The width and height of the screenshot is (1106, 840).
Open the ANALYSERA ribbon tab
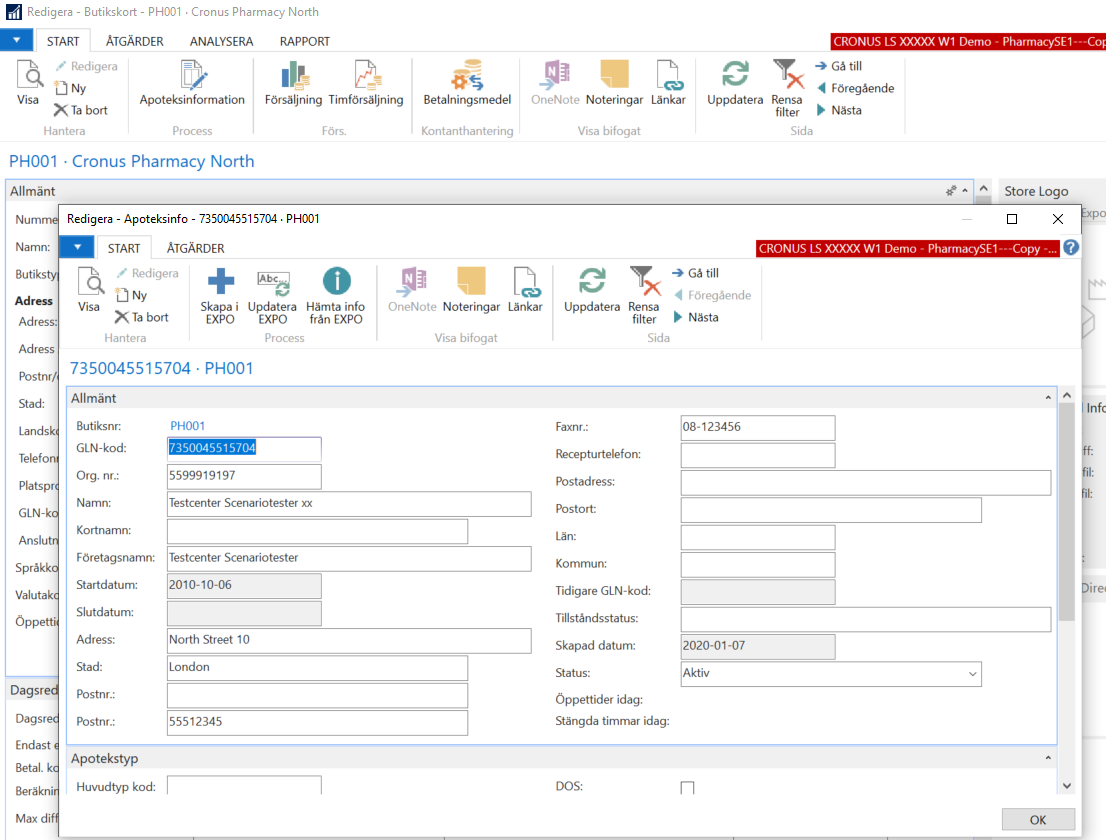[x=221, y=42]
